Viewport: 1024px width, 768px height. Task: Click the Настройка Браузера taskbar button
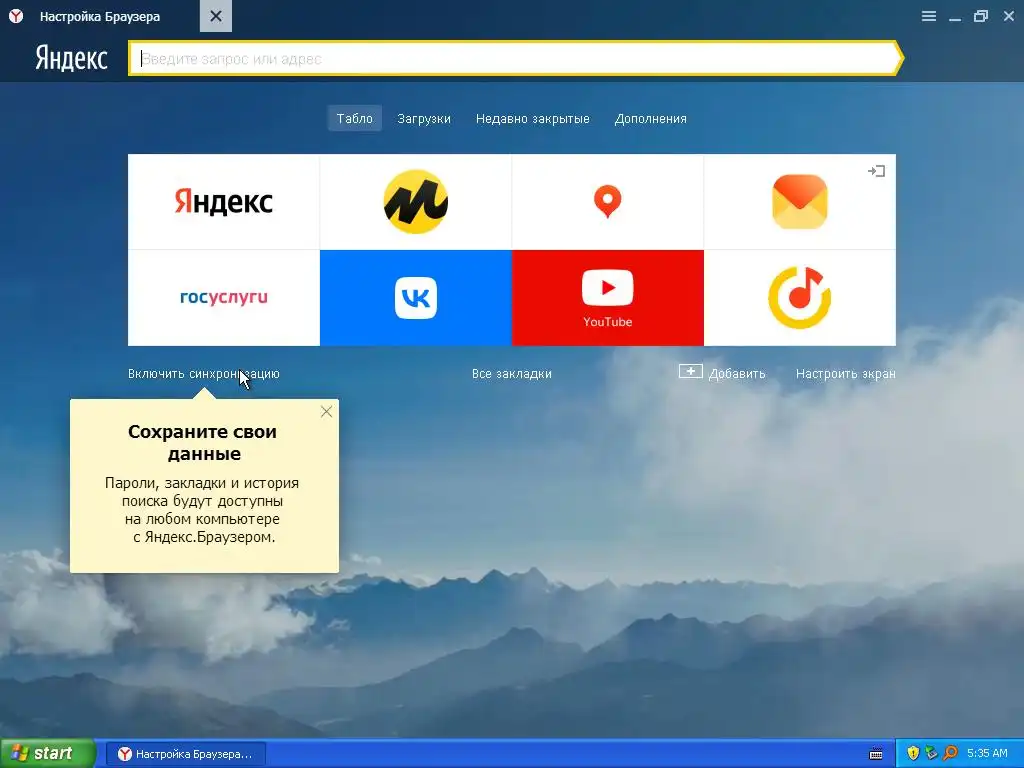186,754
